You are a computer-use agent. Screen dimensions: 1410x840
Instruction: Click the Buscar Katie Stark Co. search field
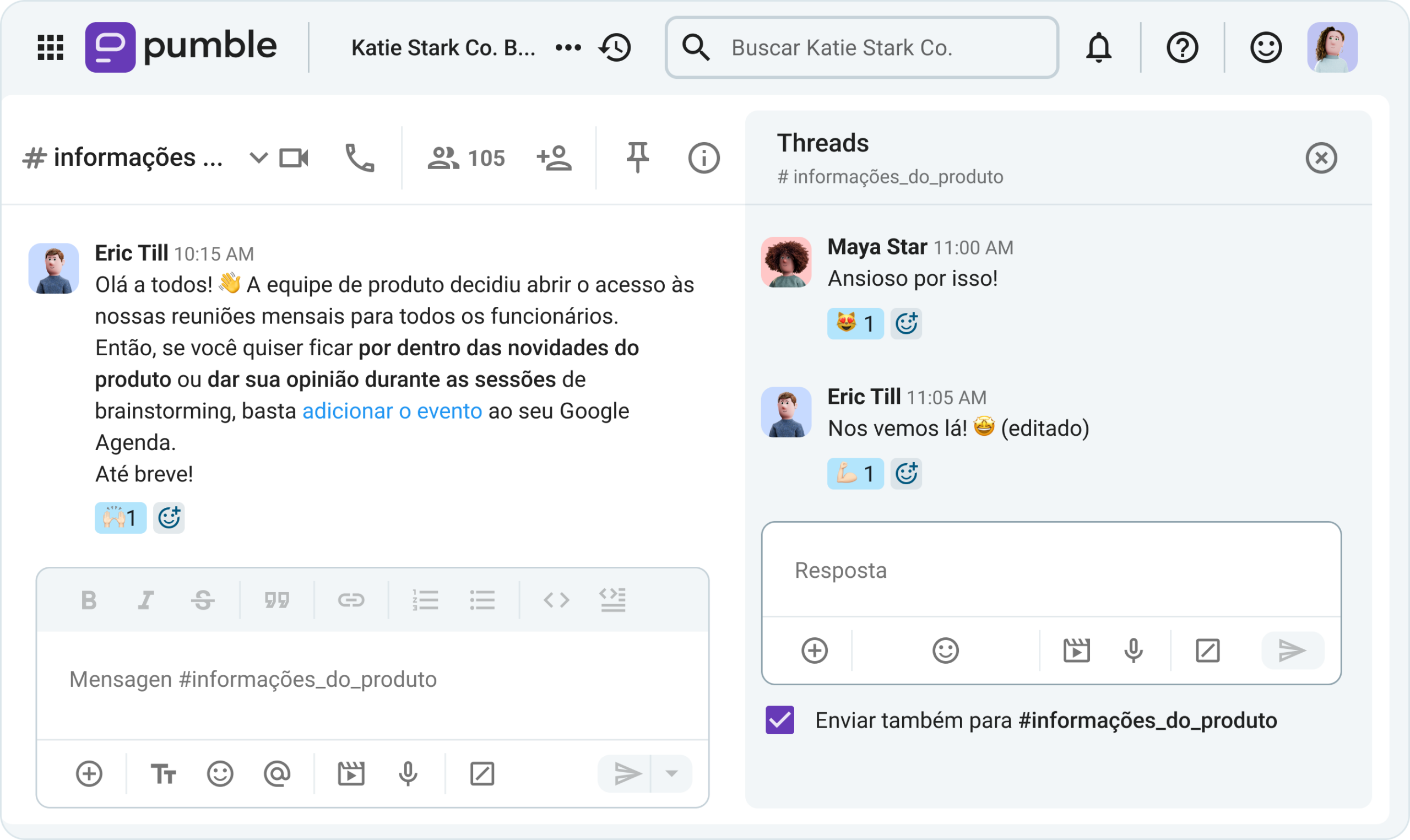[862, 47]
